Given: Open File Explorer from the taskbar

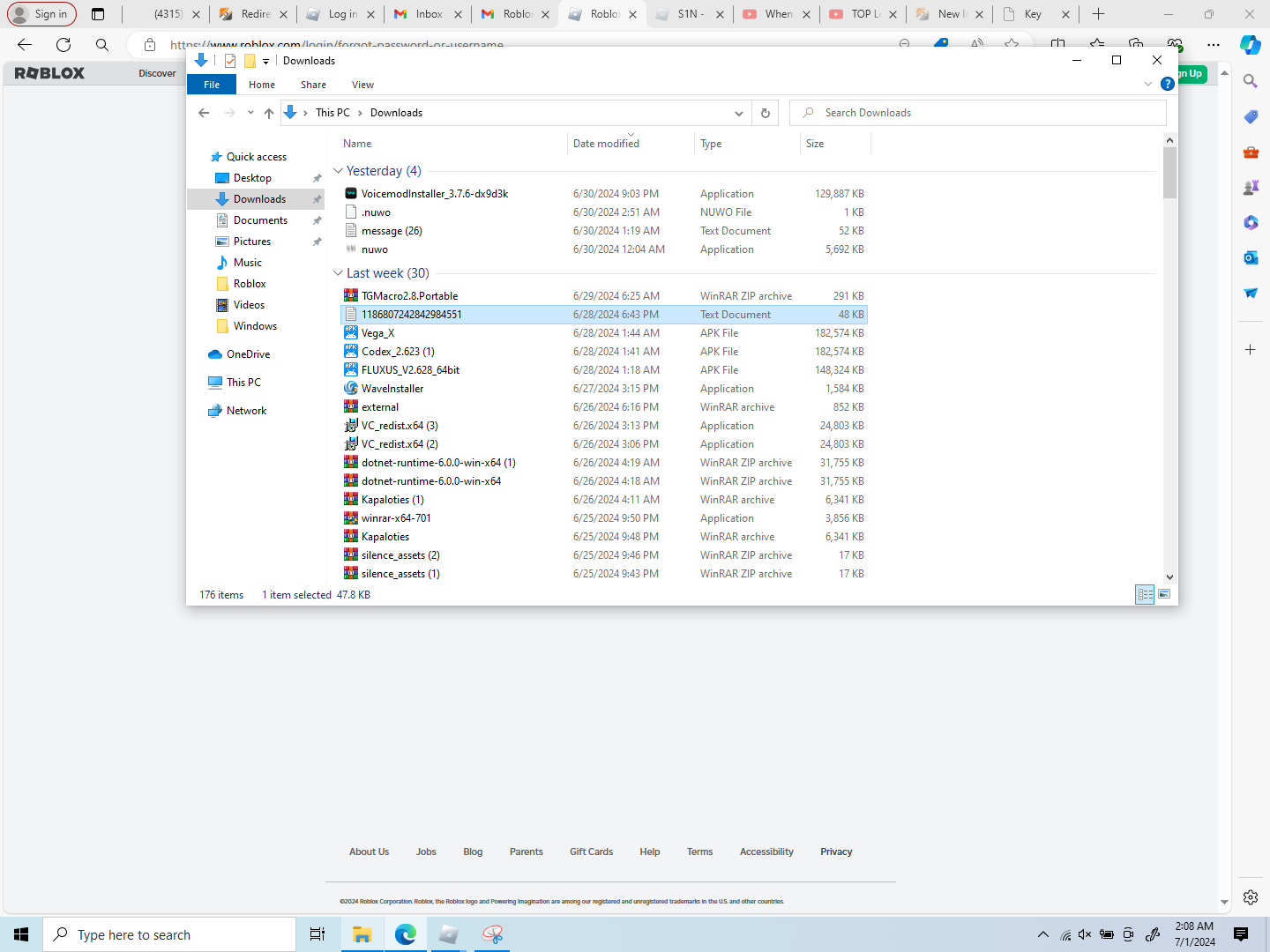Looking at the screenshot, I should click(x=362, y=934).
